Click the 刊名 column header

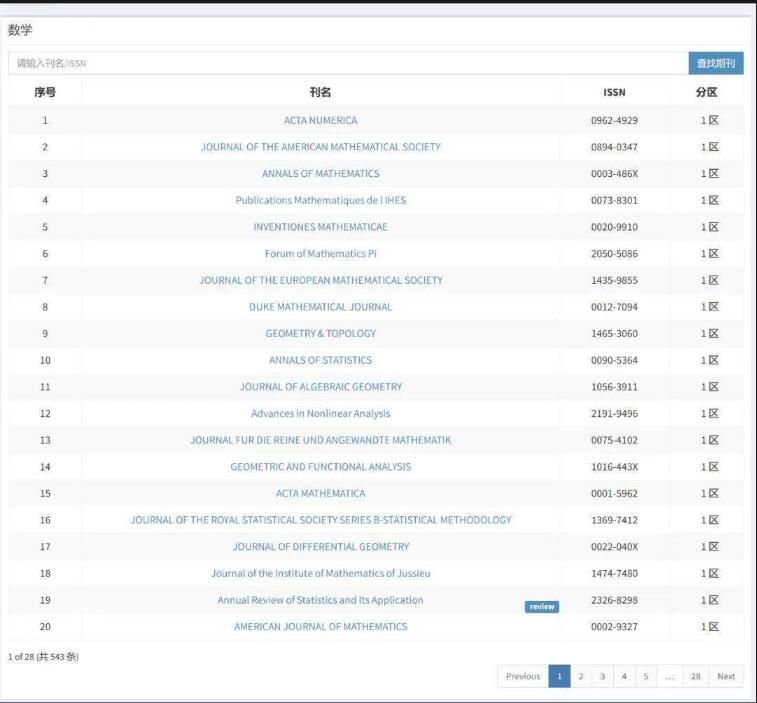(x=320, y=92)
